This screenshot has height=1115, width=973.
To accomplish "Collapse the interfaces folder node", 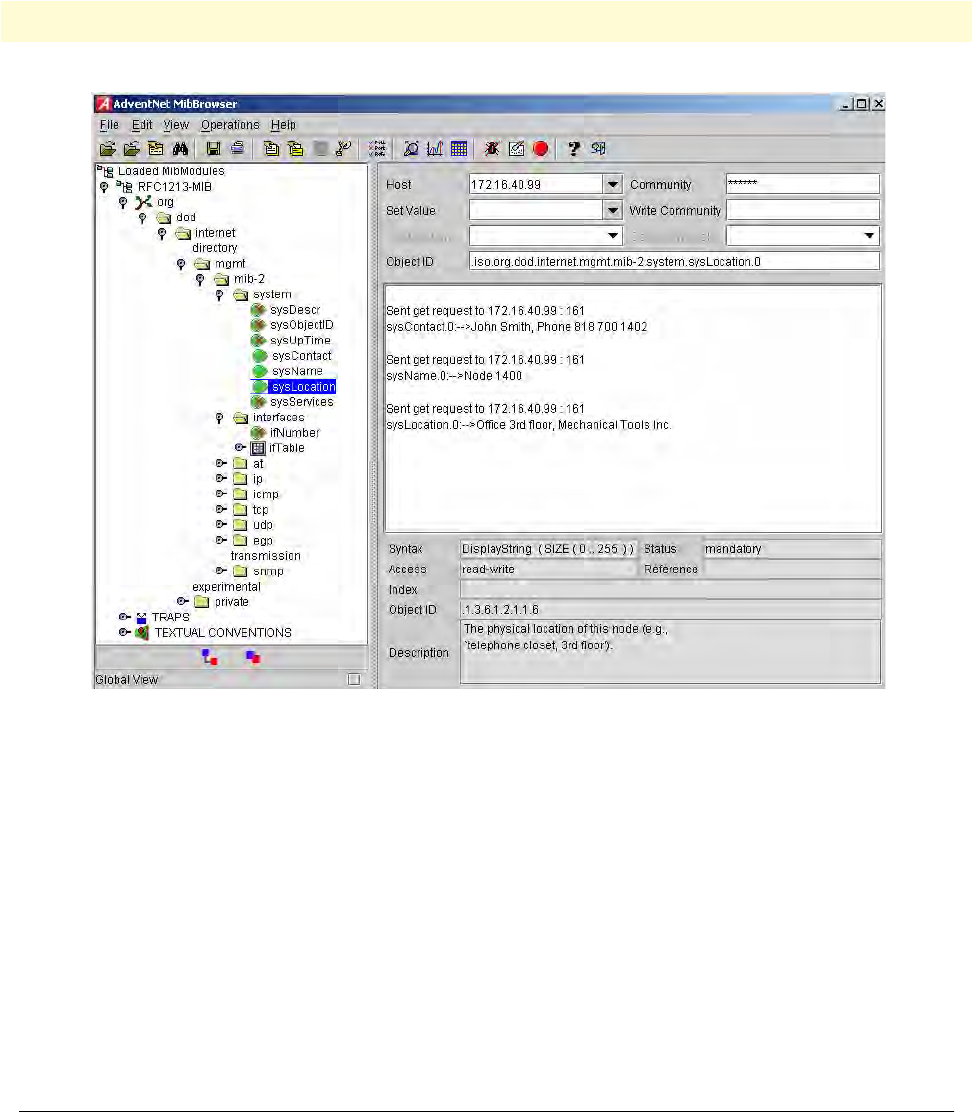I will point(220,418).
